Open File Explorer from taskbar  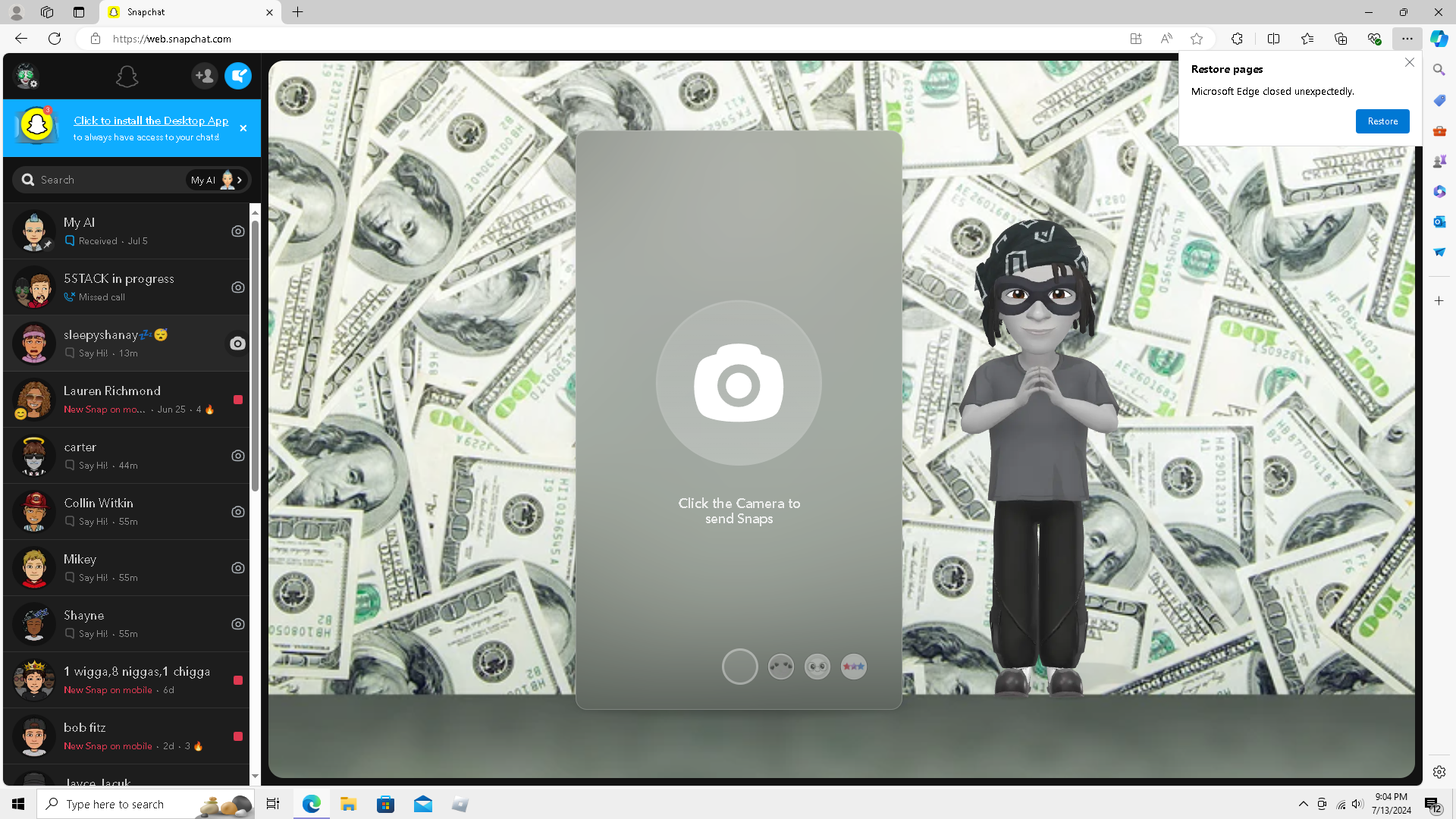pos(348,804)
